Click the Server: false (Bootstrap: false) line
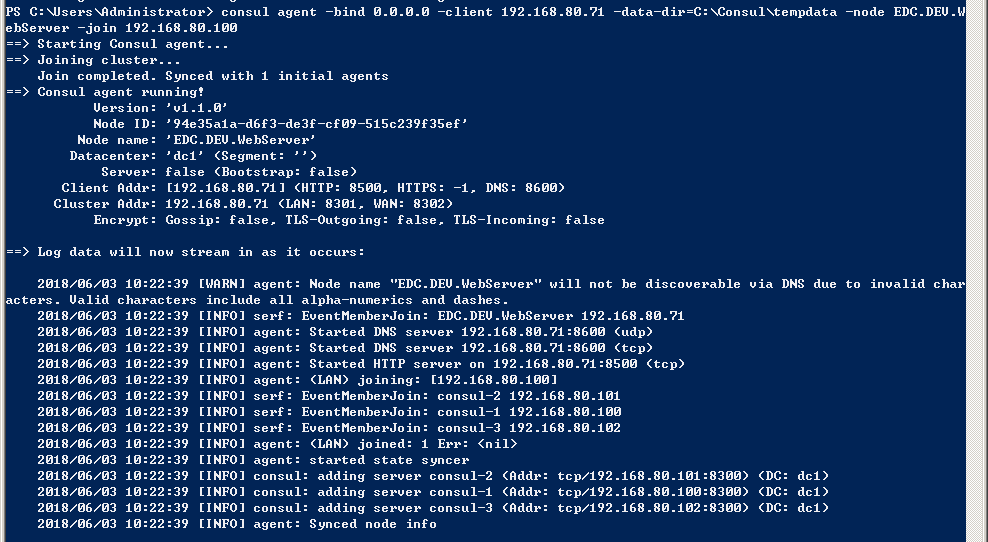 tap(228, 172)
